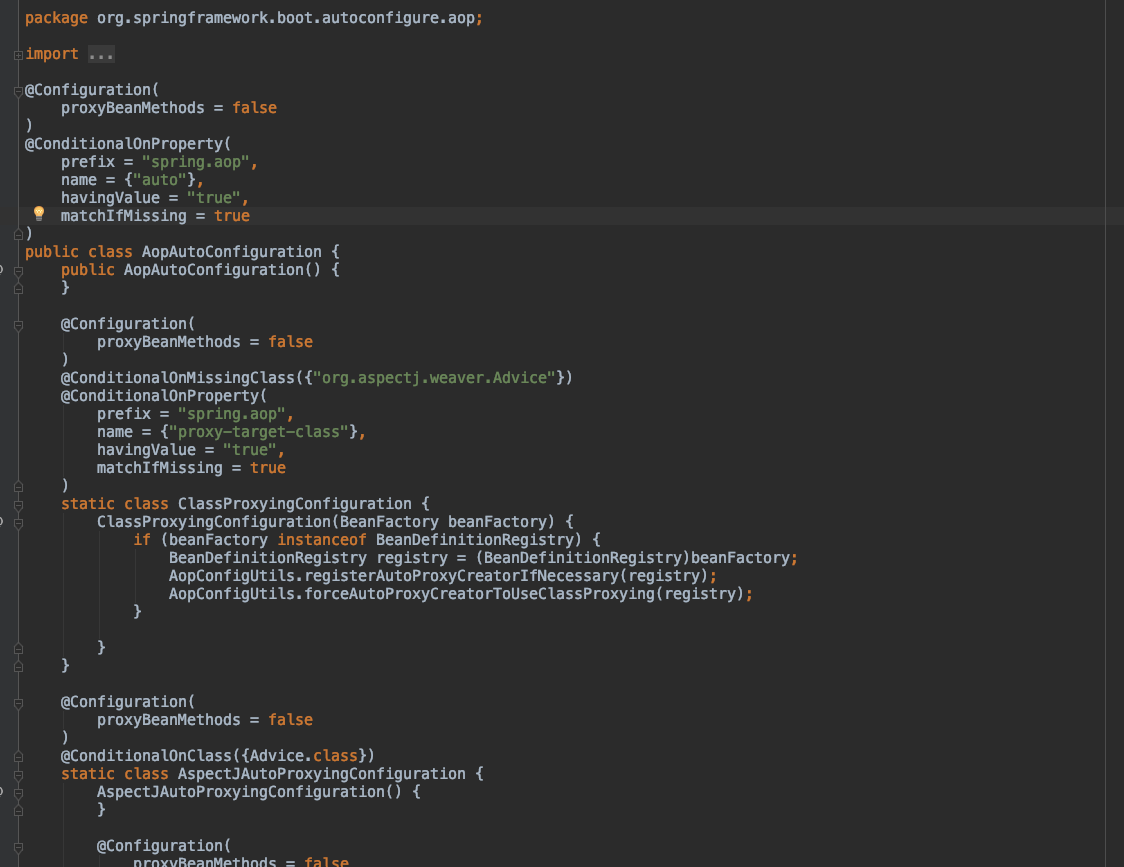
Task: Click the import keyword
Action: point(52,54)
